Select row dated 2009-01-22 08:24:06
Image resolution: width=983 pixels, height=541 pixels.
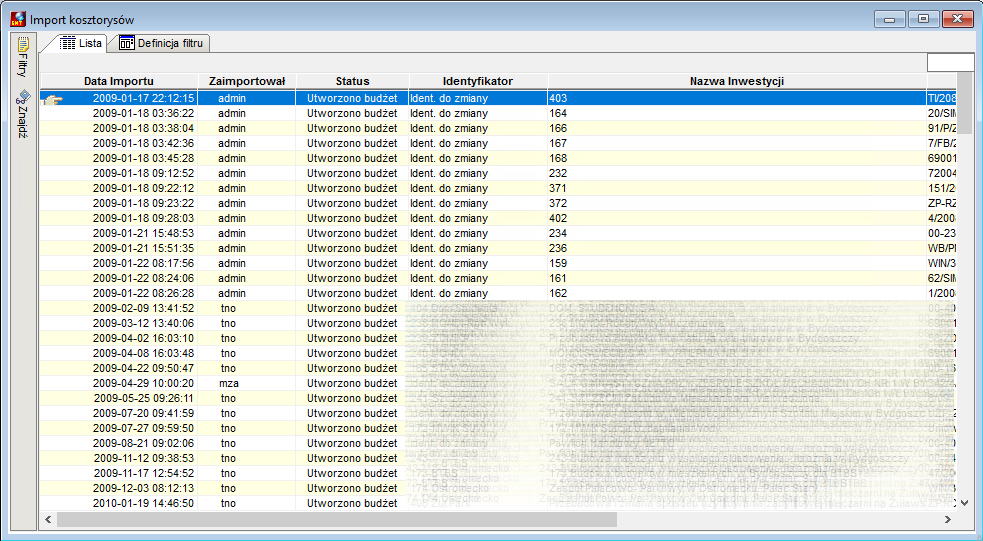pos(498,279)
